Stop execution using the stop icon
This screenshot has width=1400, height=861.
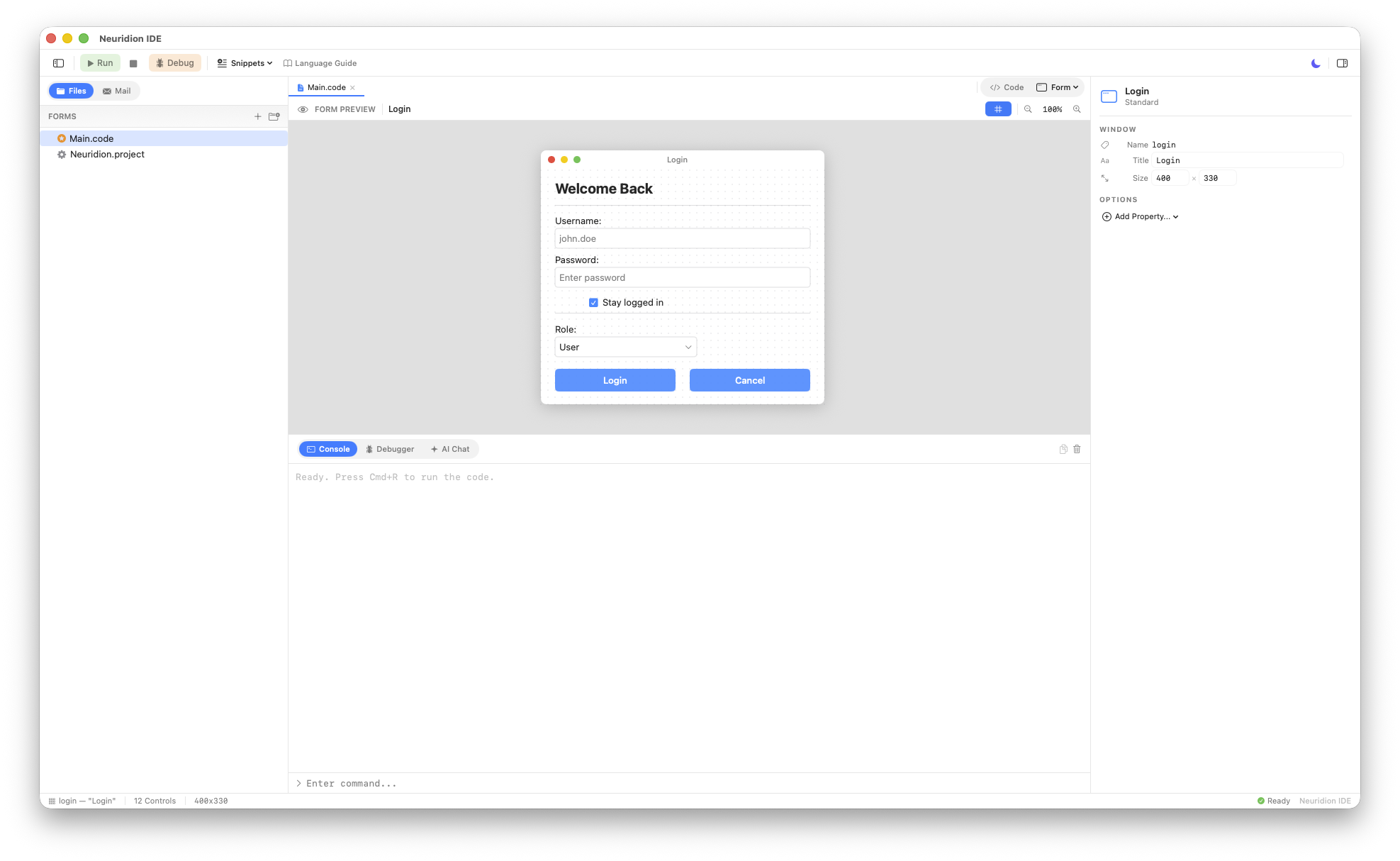133,62
